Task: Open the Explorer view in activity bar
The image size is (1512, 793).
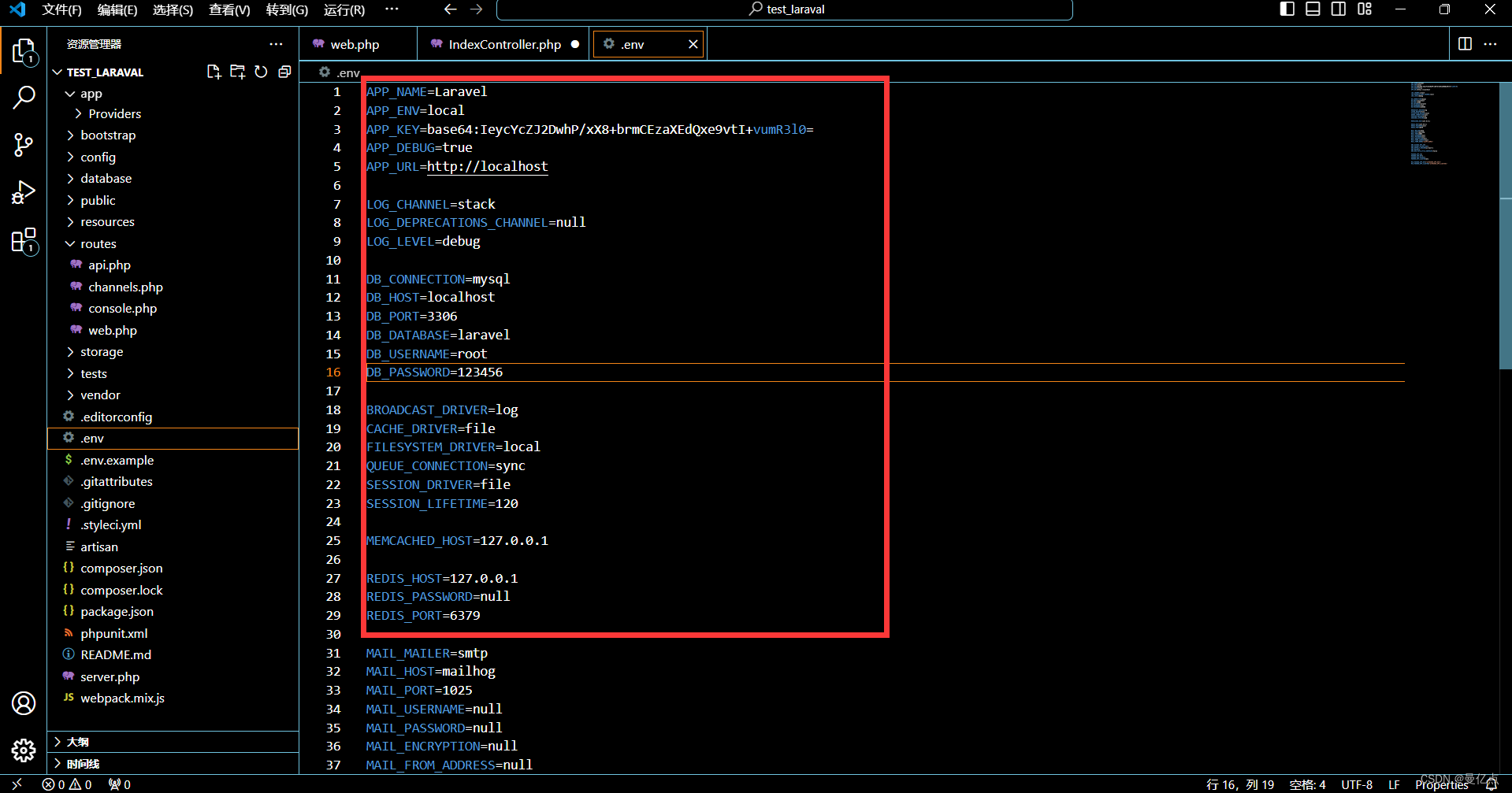Action: [24, 52]
